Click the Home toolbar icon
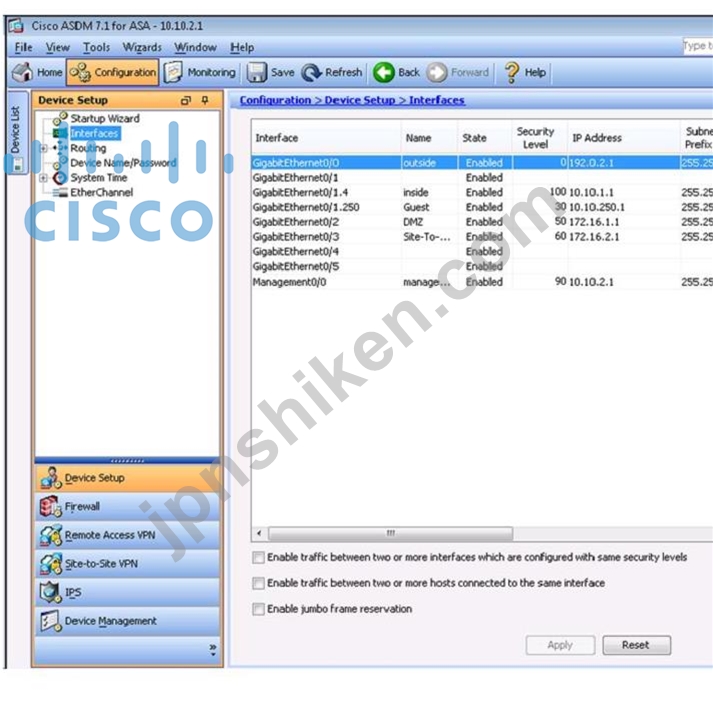This screenshot has height=724, width=713. [22, 72]
